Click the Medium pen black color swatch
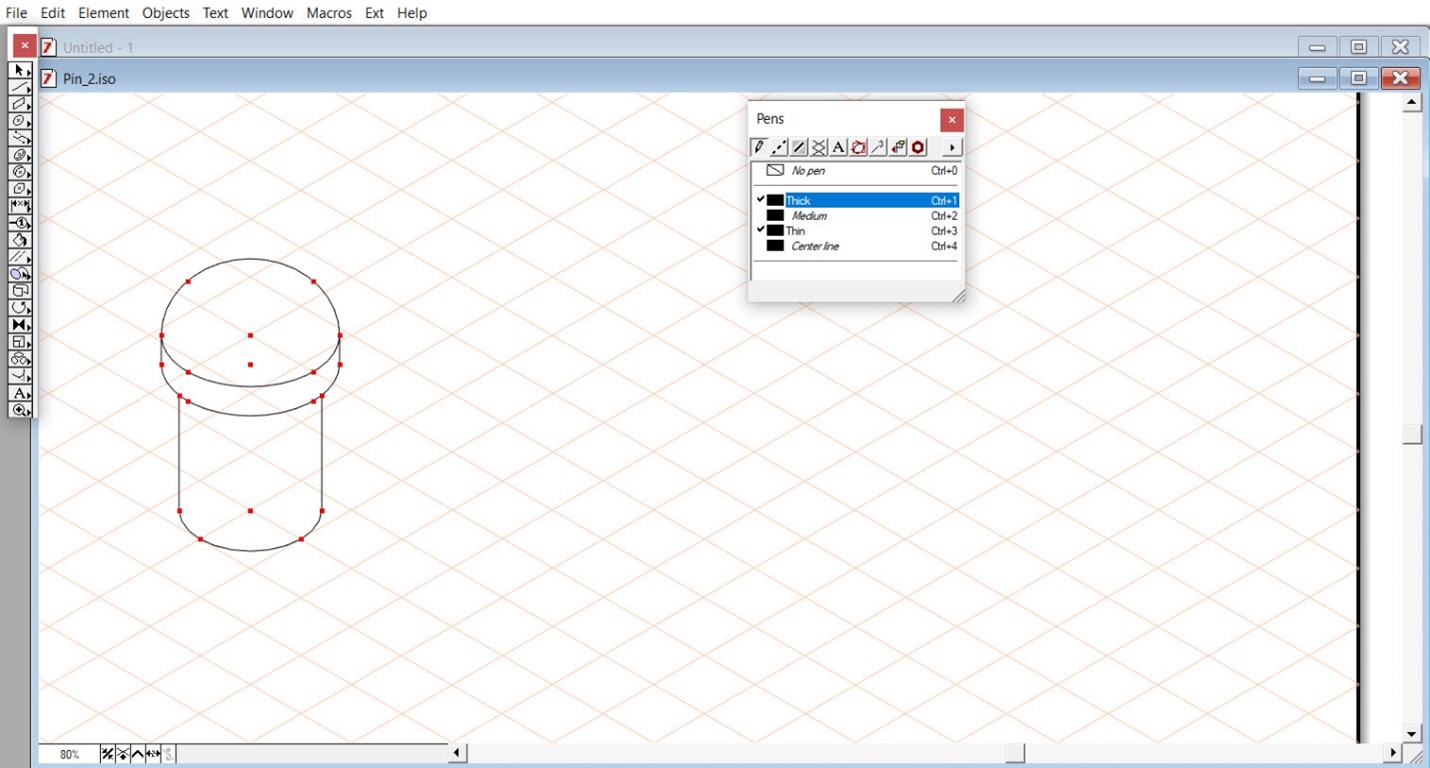The width and height of the screenshot is (1430, 768). [x=775, y=216]
